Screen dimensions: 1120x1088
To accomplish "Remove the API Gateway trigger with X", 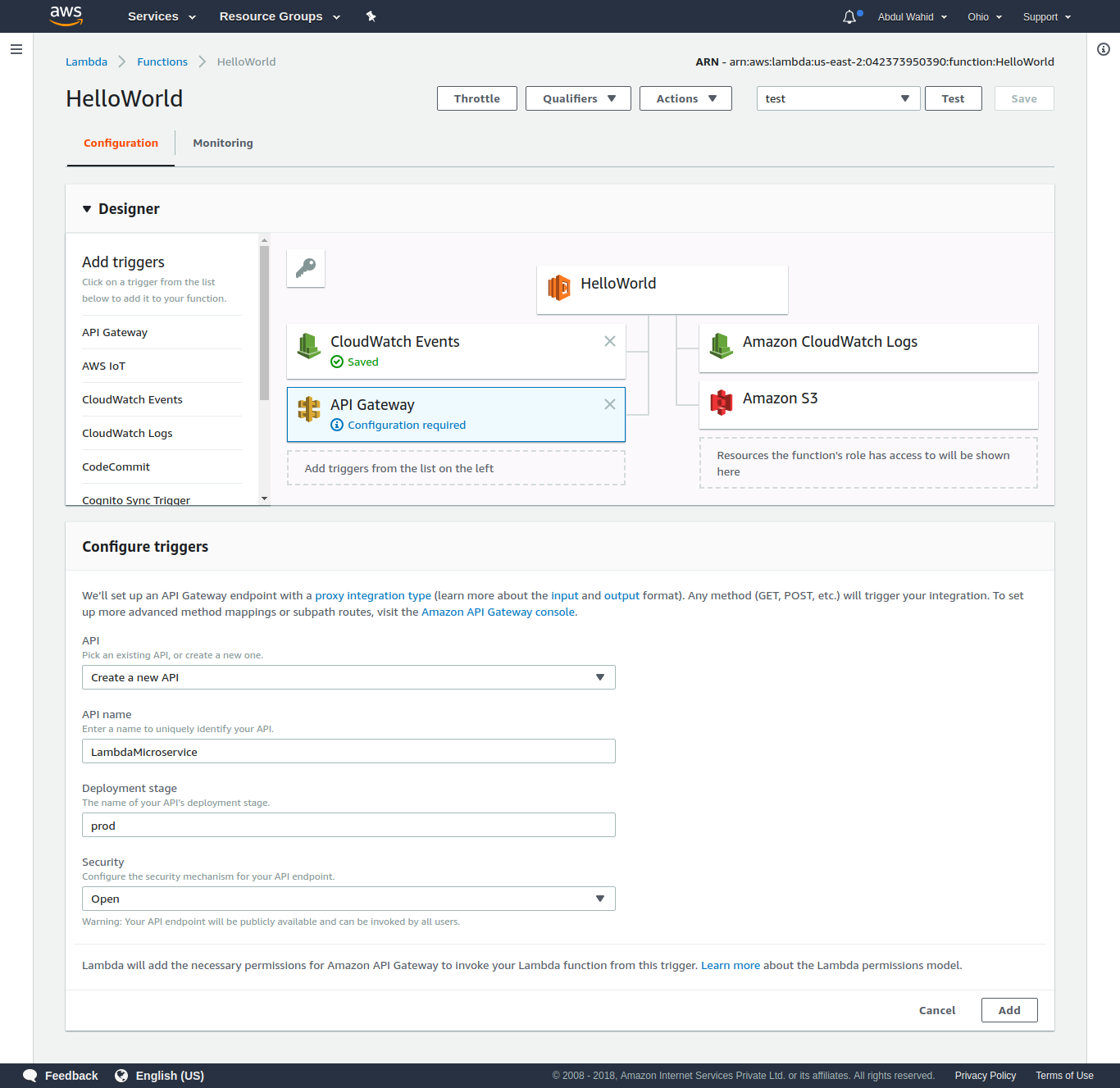I will tap(610, 404).
